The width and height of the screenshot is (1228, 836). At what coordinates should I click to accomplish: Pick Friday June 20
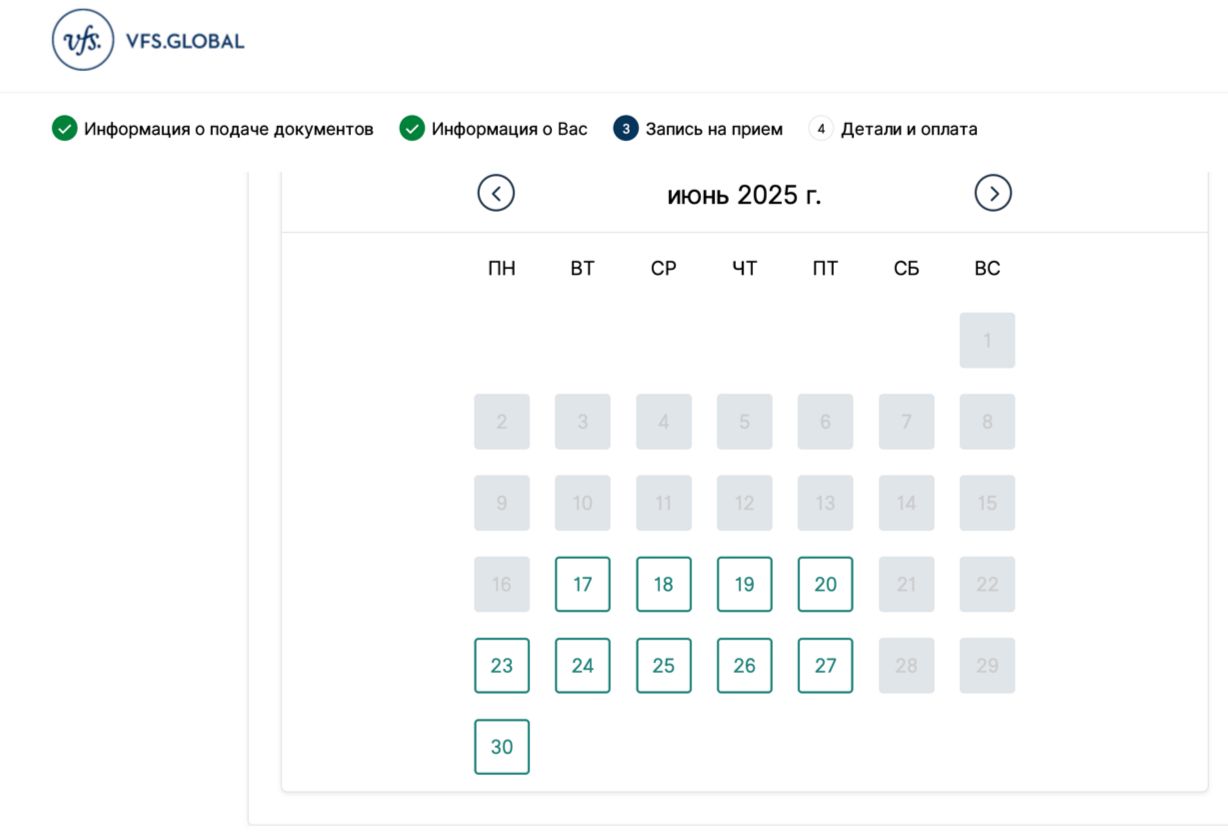(x=826, y=584)
